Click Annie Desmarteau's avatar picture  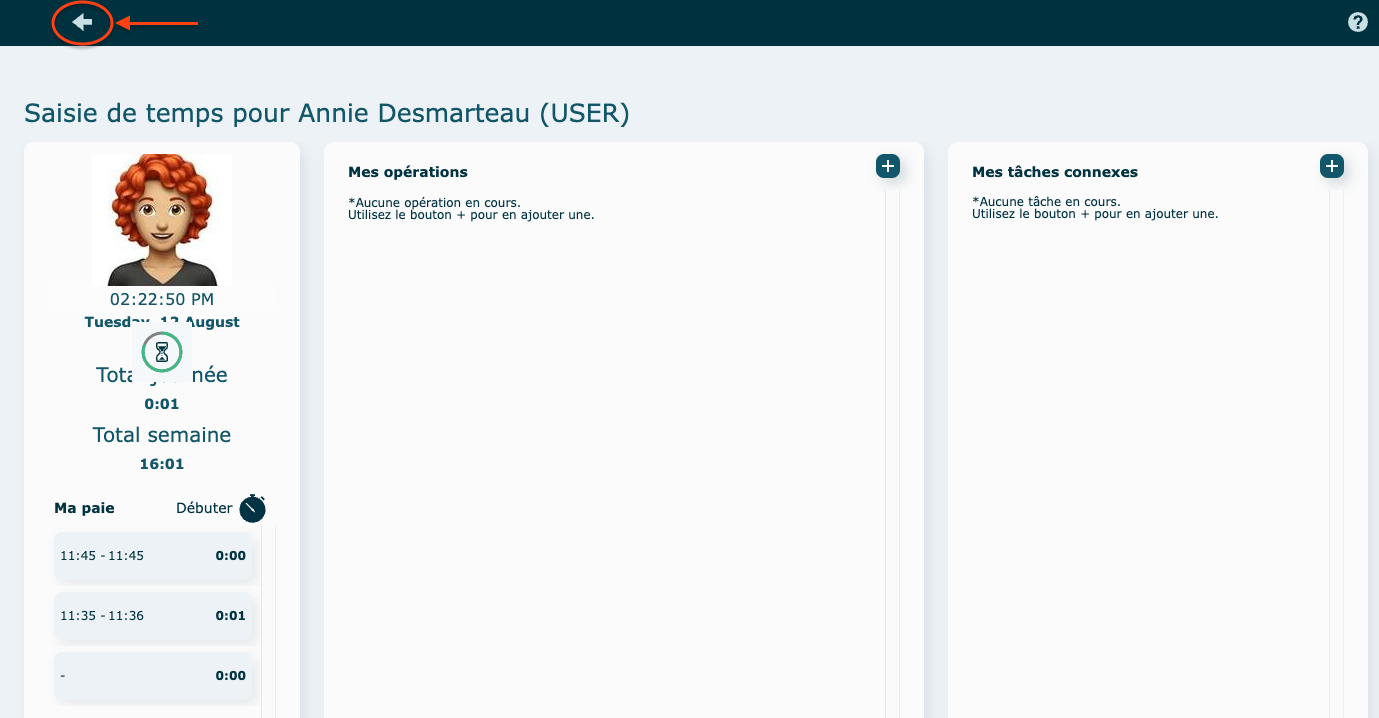click(162, 220)
